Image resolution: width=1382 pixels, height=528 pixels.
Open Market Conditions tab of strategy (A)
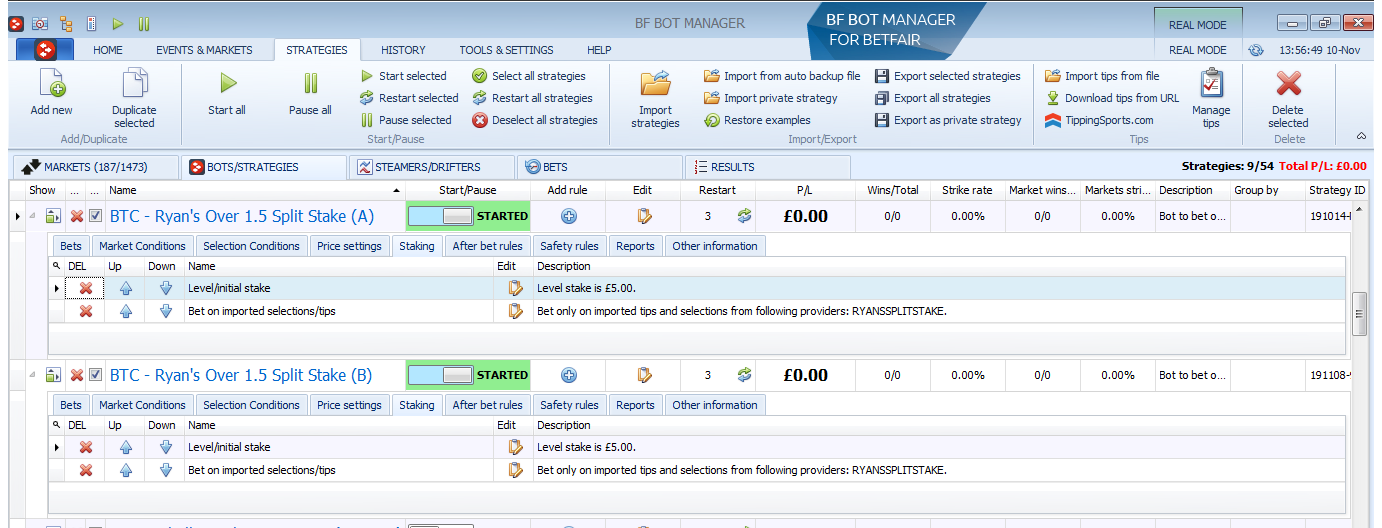pos(142,246)
